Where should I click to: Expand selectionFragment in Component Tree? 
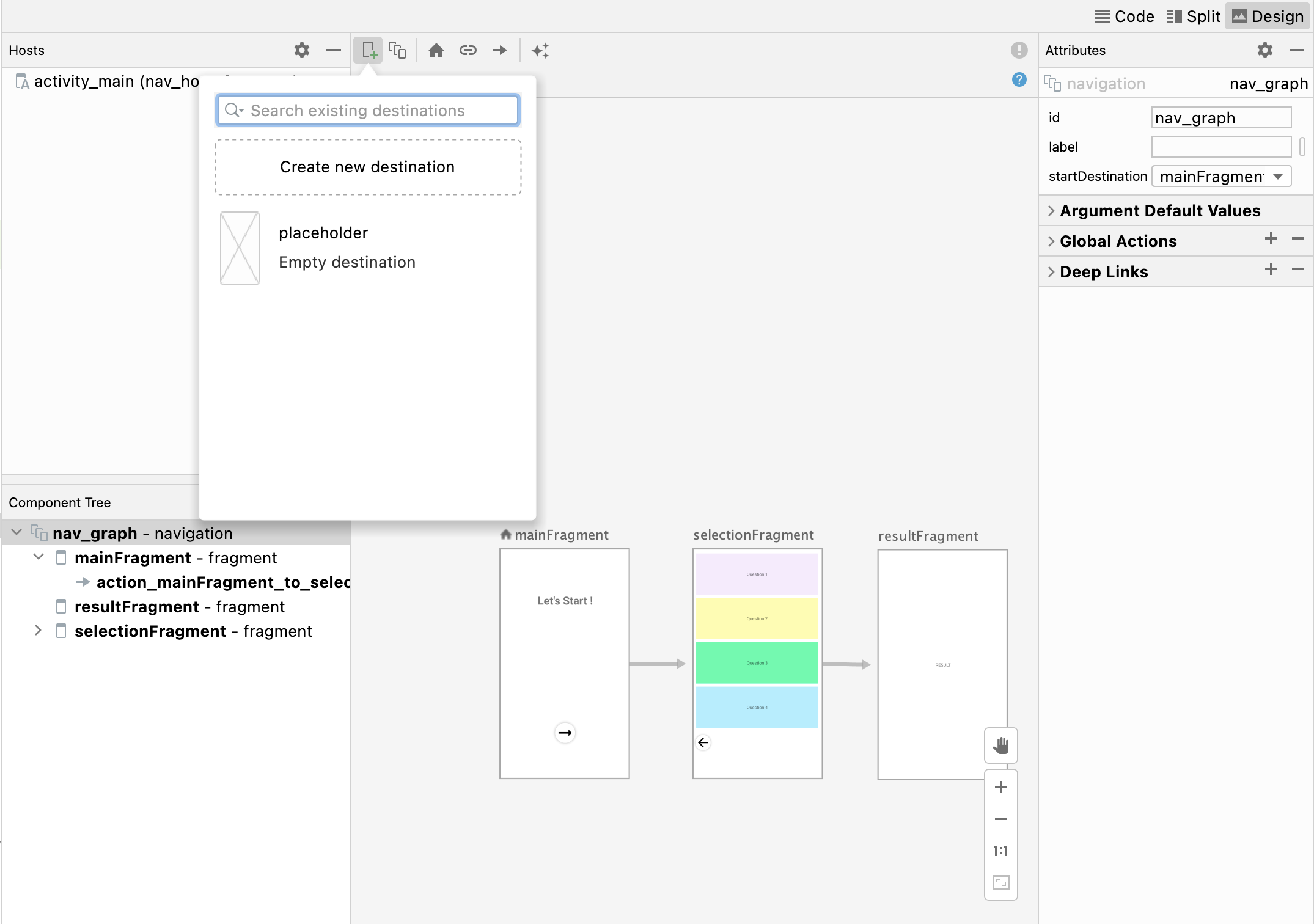pyautogui.click(x=38, y=631)
